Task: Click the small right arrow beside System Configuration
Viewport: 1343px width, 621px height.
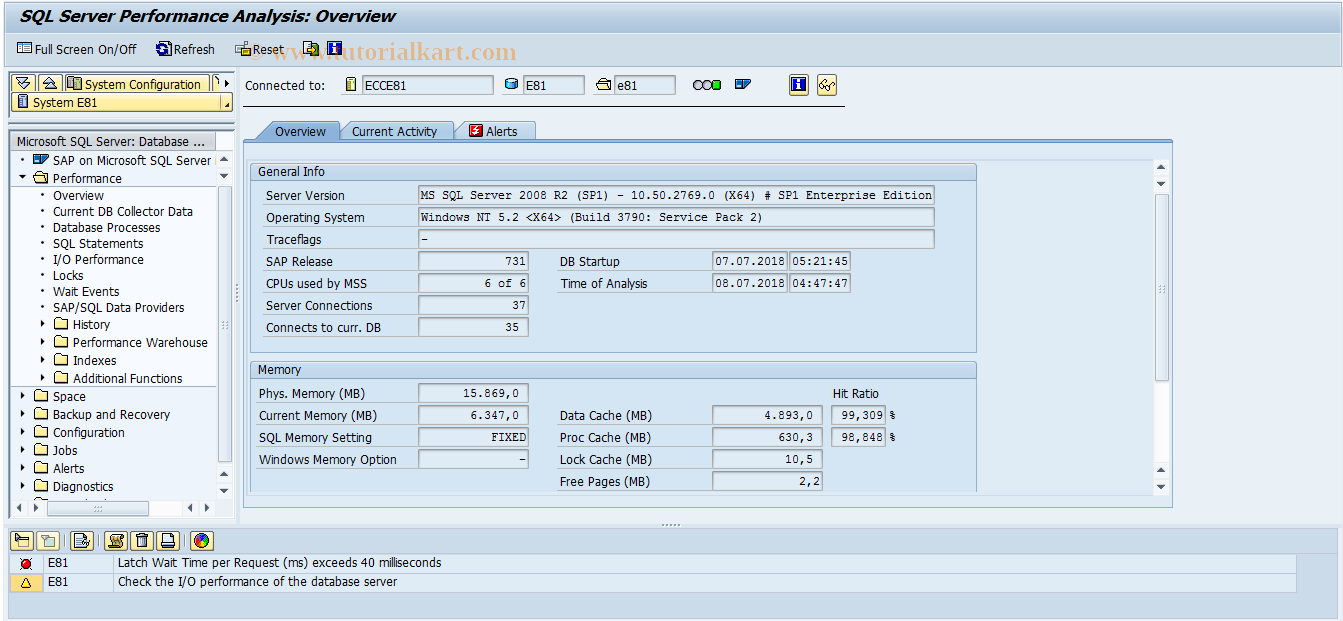Action: (225, 84)
